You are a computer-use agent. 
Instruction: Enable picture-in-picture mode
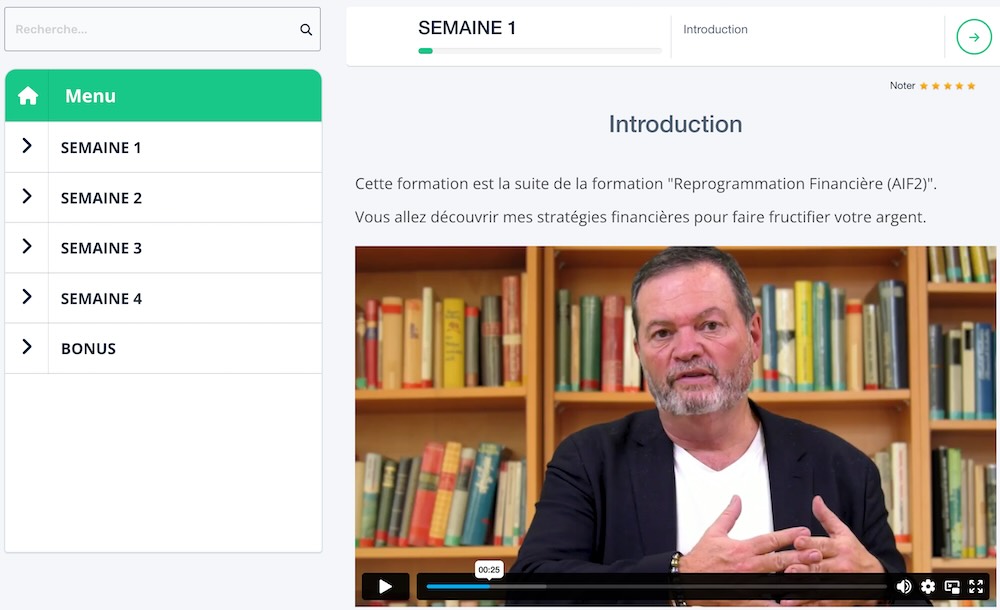[x=952, y=586]
